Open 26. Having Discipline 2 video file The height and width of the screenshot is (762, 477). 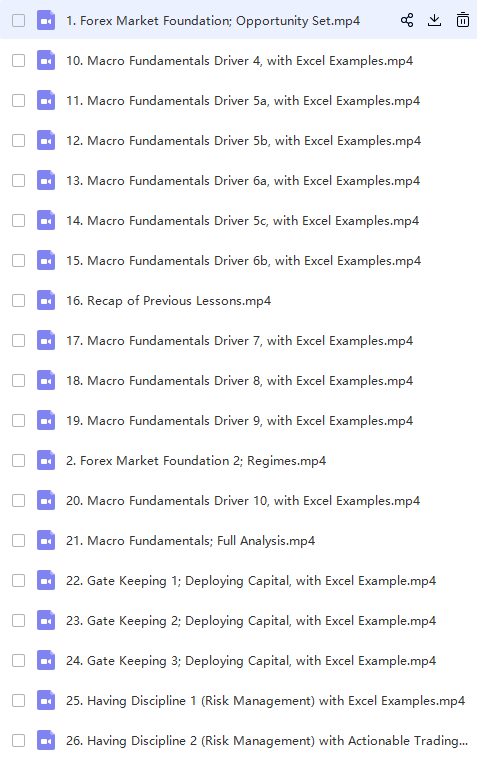[267, 741]
